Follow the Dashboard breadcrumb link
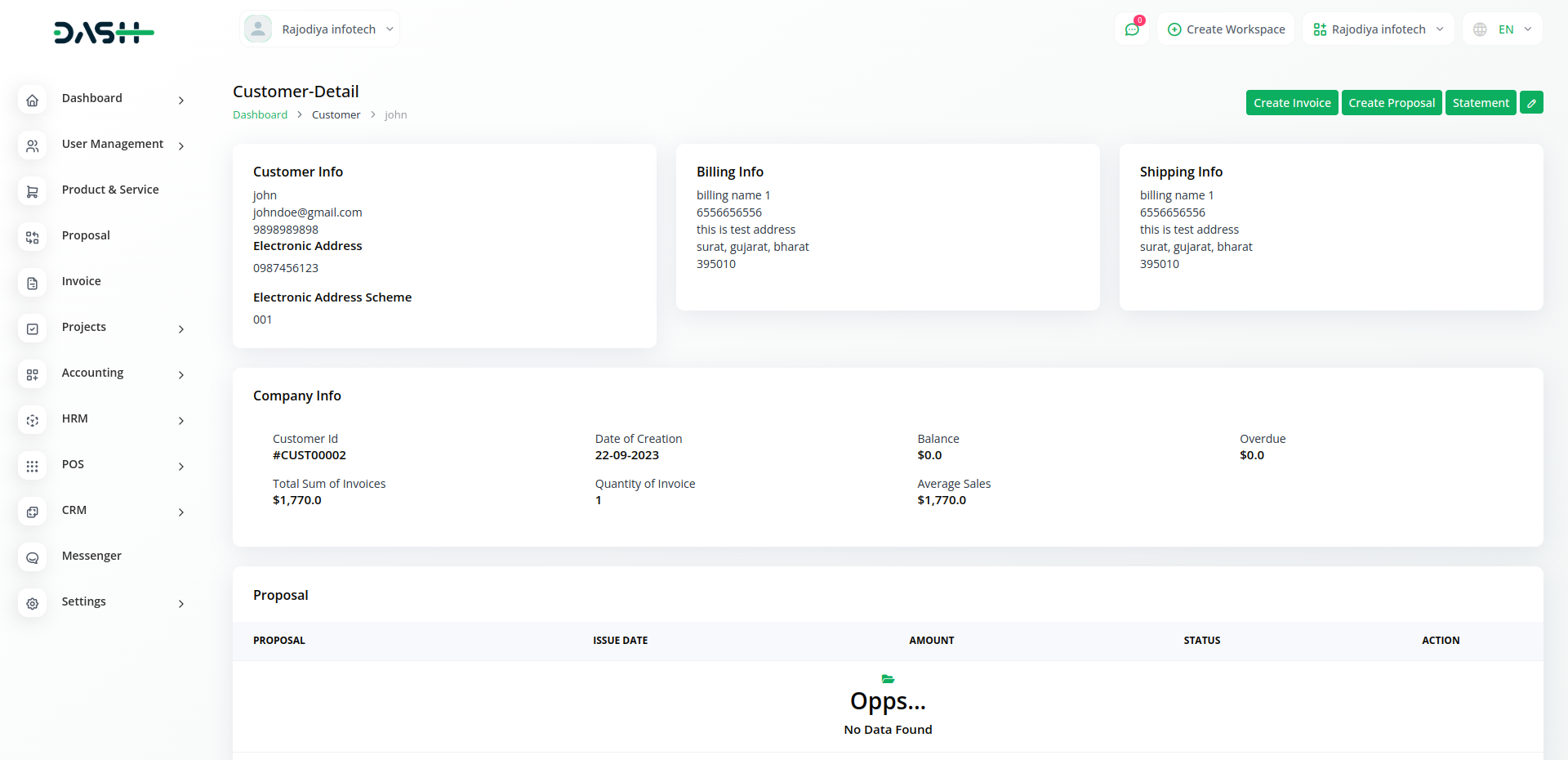 (x=260, y=115)
